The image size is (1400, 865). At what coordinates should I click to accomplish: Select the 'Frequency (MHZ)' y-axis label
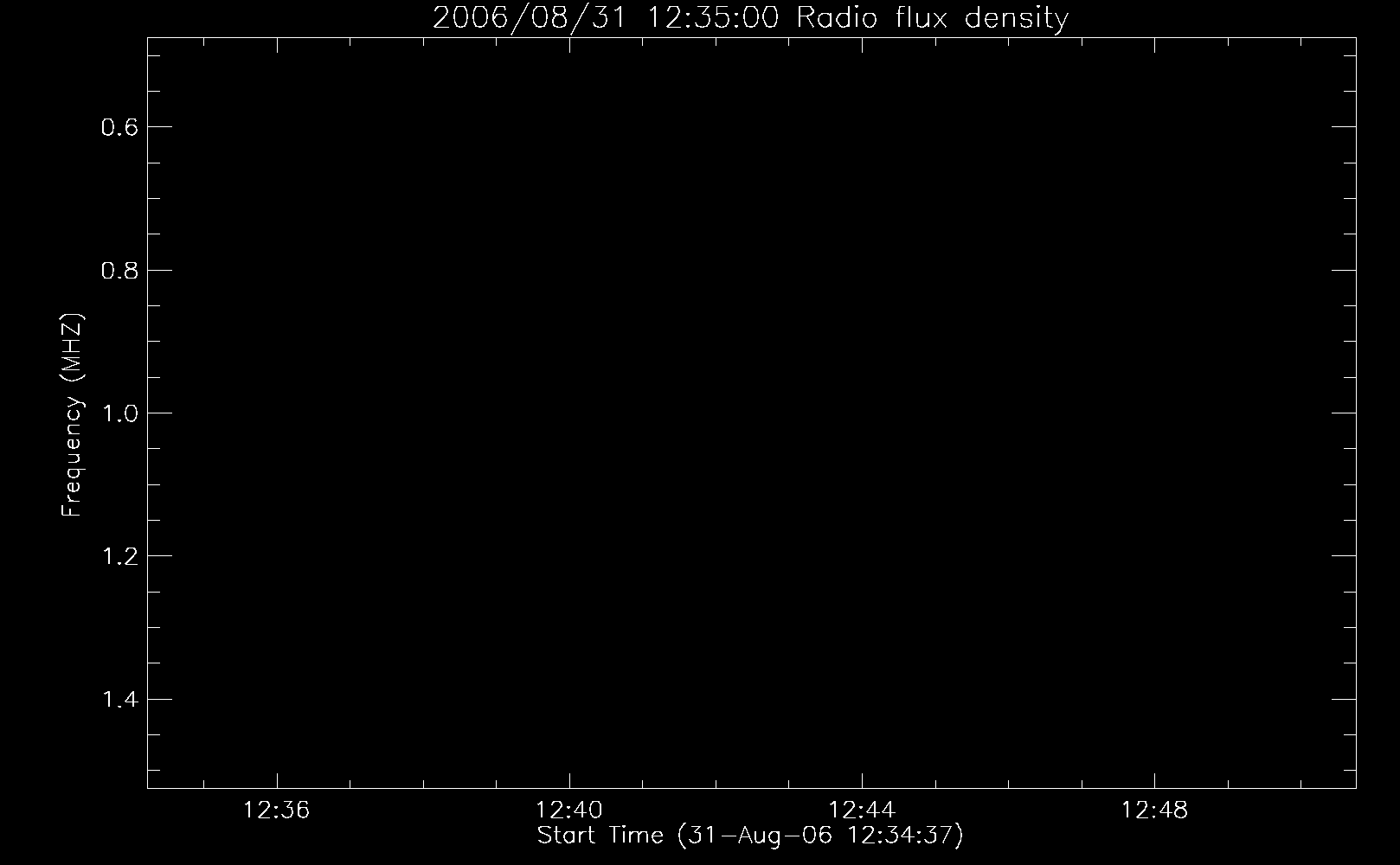(72, 414)
